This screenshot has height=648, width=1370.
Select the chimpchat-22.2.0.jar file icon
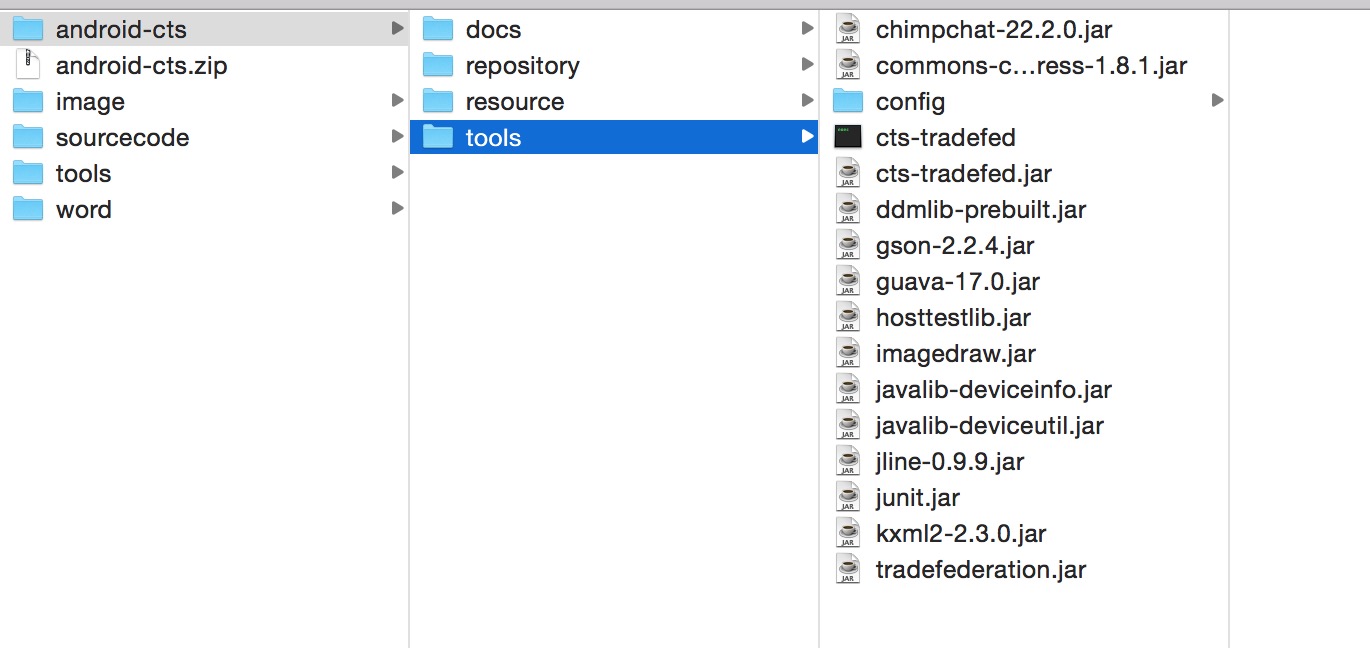coord(848,29)
